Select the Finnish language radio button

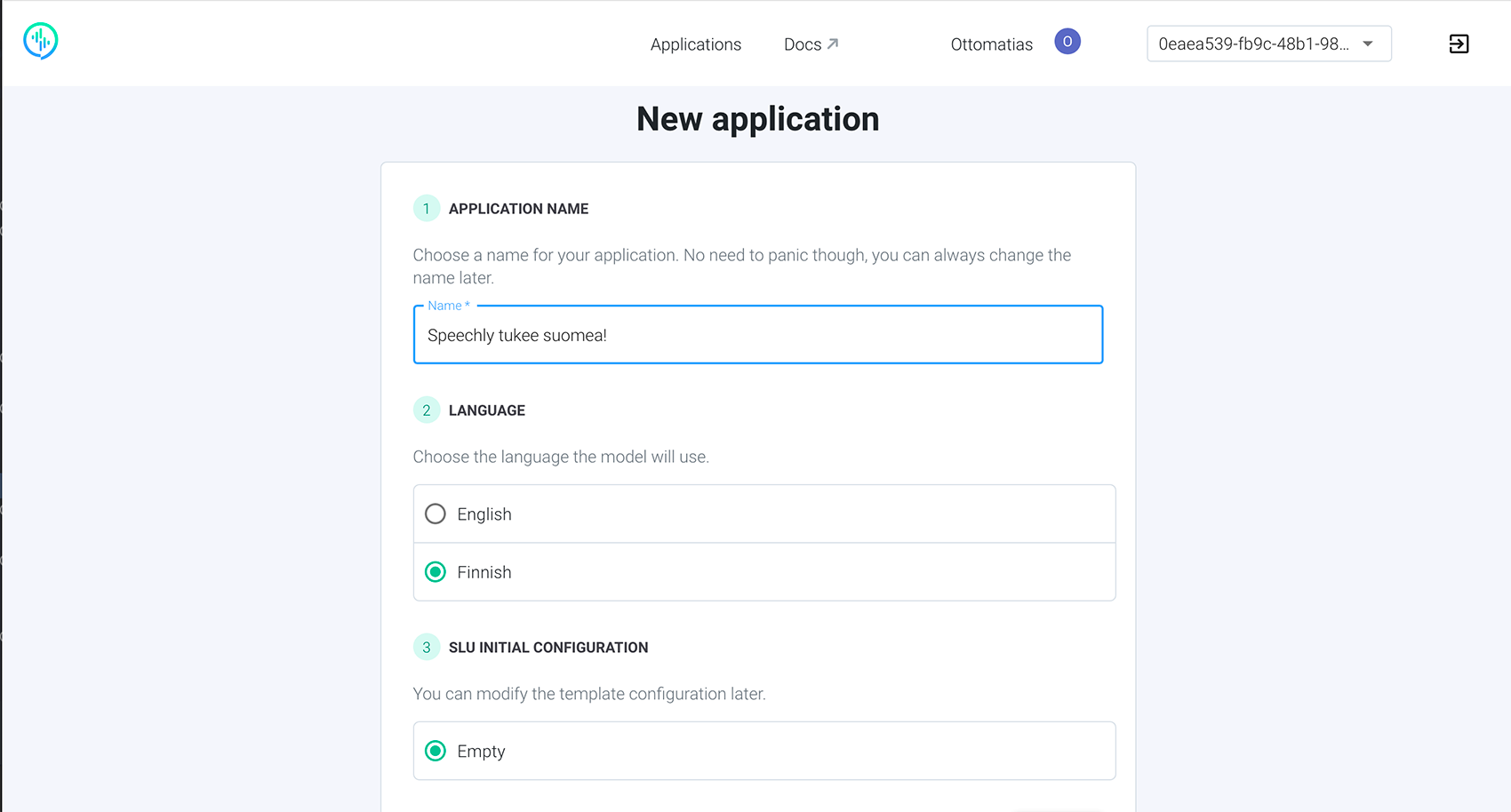point(436,572)
